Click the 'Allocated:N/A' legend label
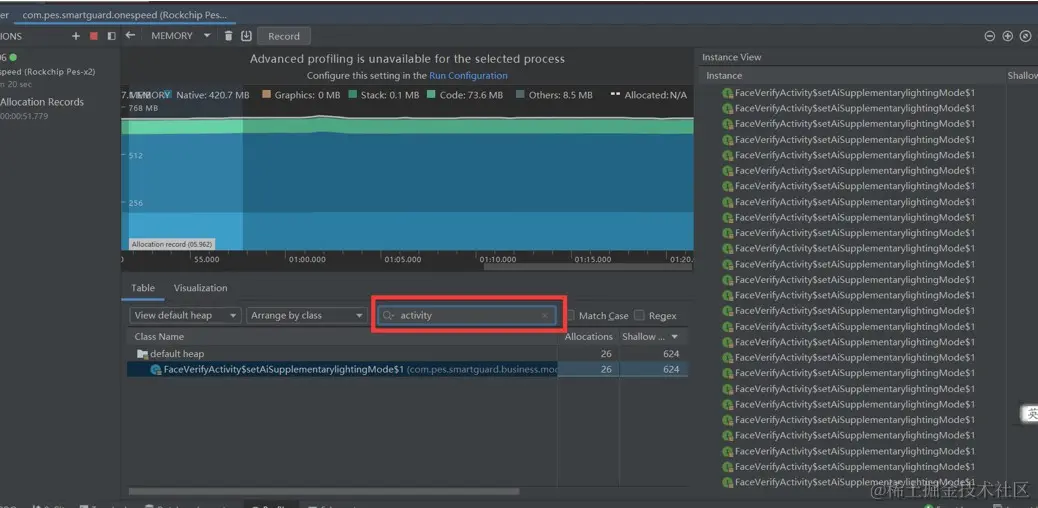The image size is (1038, 508). [x=656, y=95]
